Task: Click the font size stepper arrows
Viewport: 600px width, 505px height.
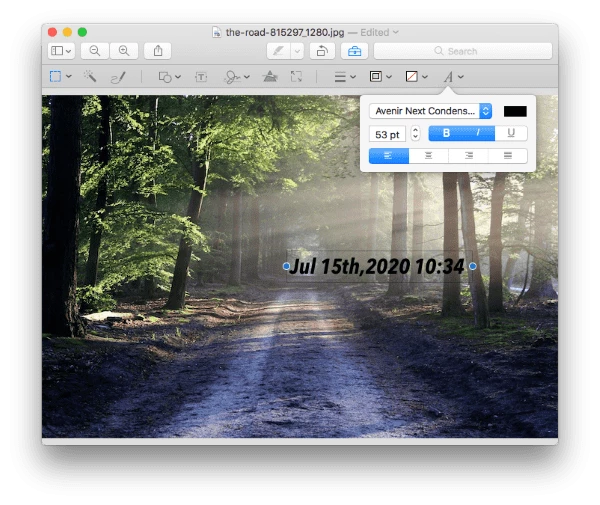Action: pos(415,134)
